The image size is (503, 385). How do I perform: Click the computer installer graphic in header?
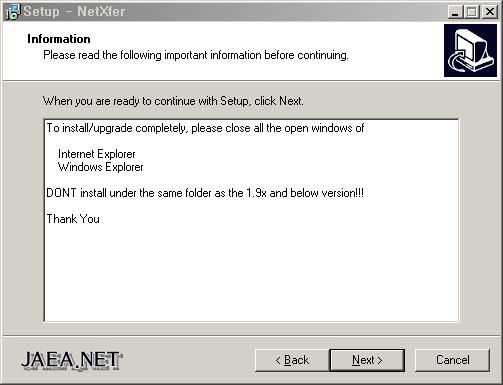(470, 50)
